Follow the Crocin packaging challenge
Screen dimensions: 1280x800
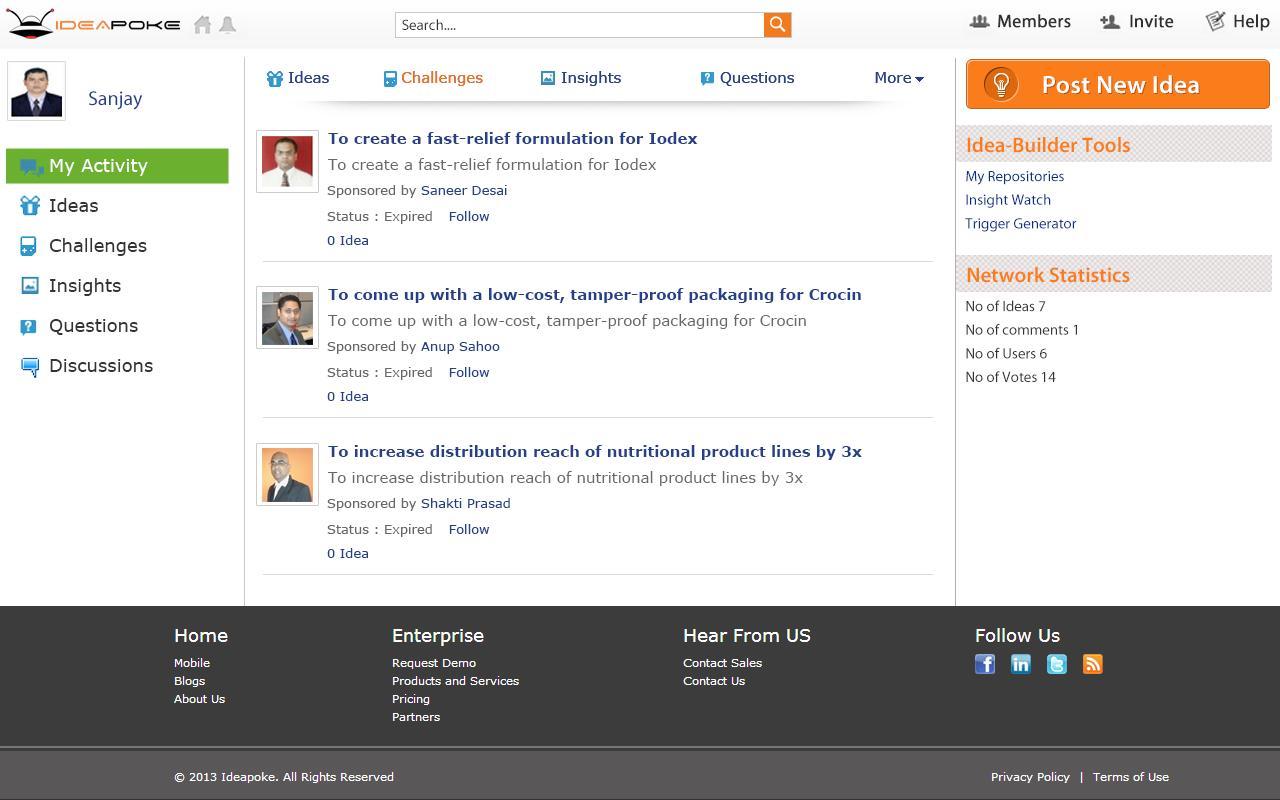point(469,372)
